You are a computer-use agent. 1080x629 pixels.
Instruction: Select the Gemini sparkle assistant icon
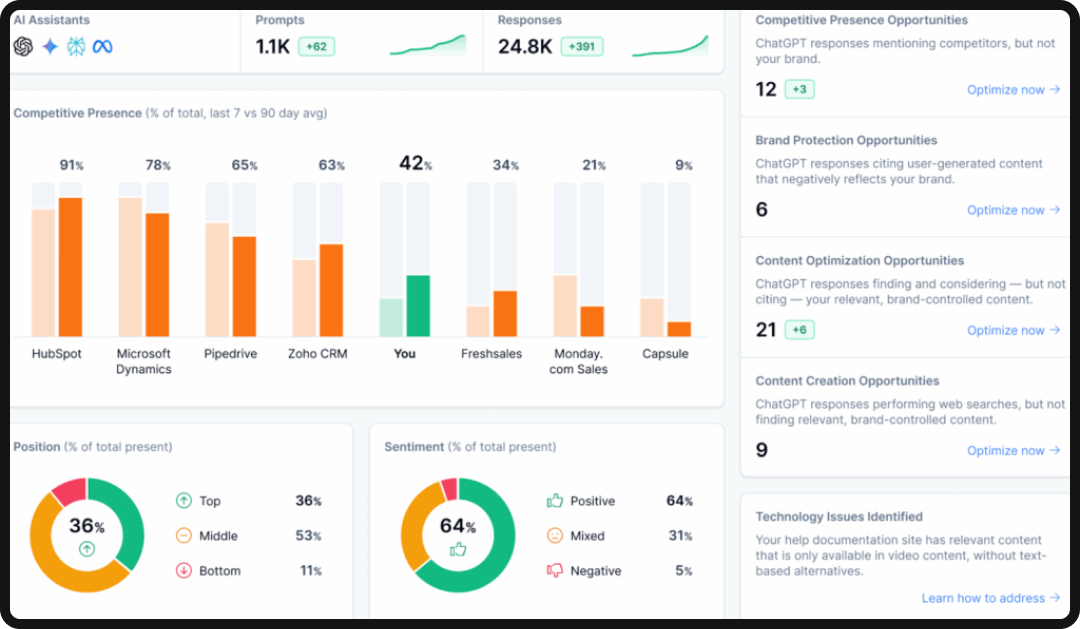coord(48,46)
